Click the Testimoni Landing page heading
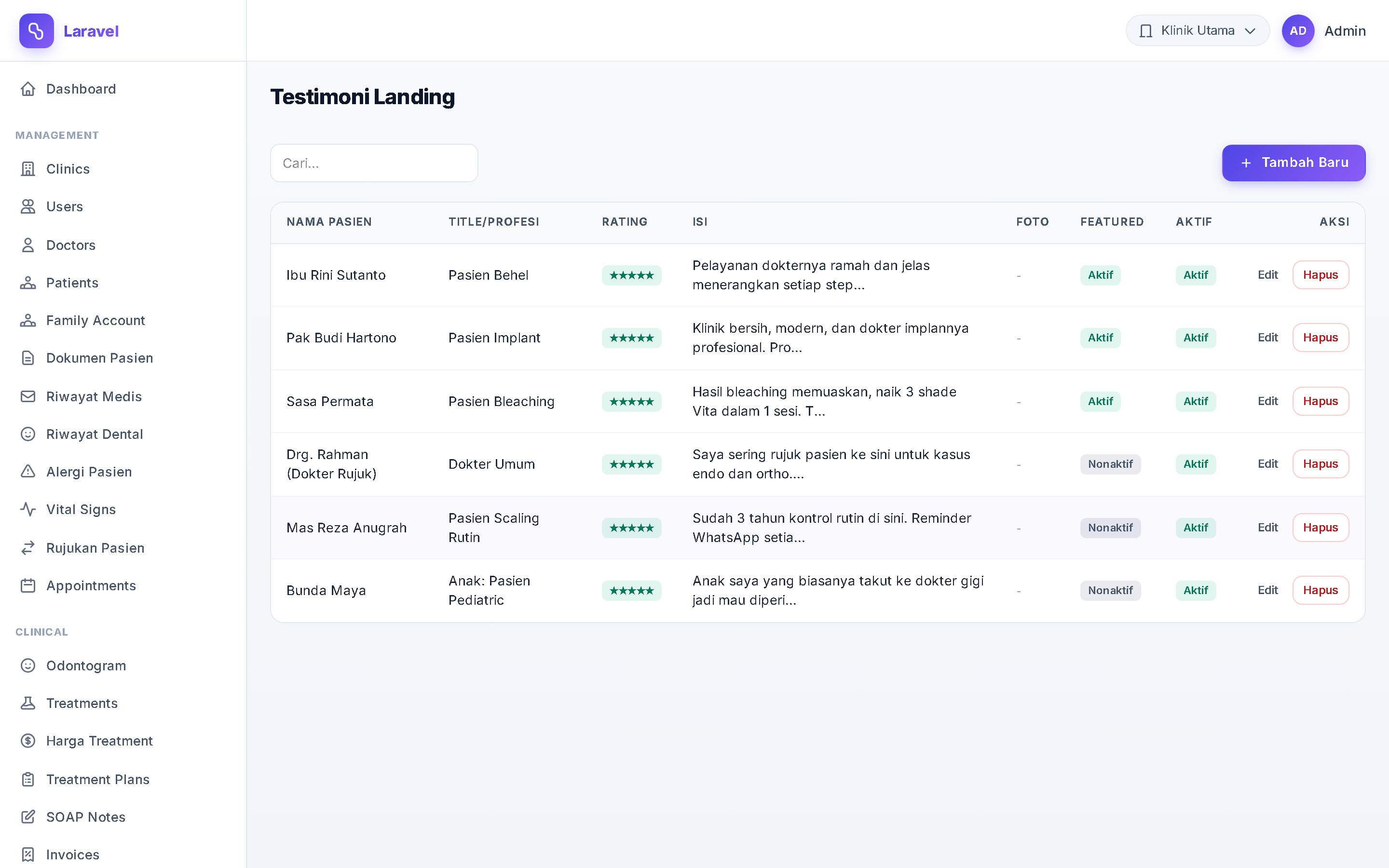1389x868 pixels. [362, 97]
